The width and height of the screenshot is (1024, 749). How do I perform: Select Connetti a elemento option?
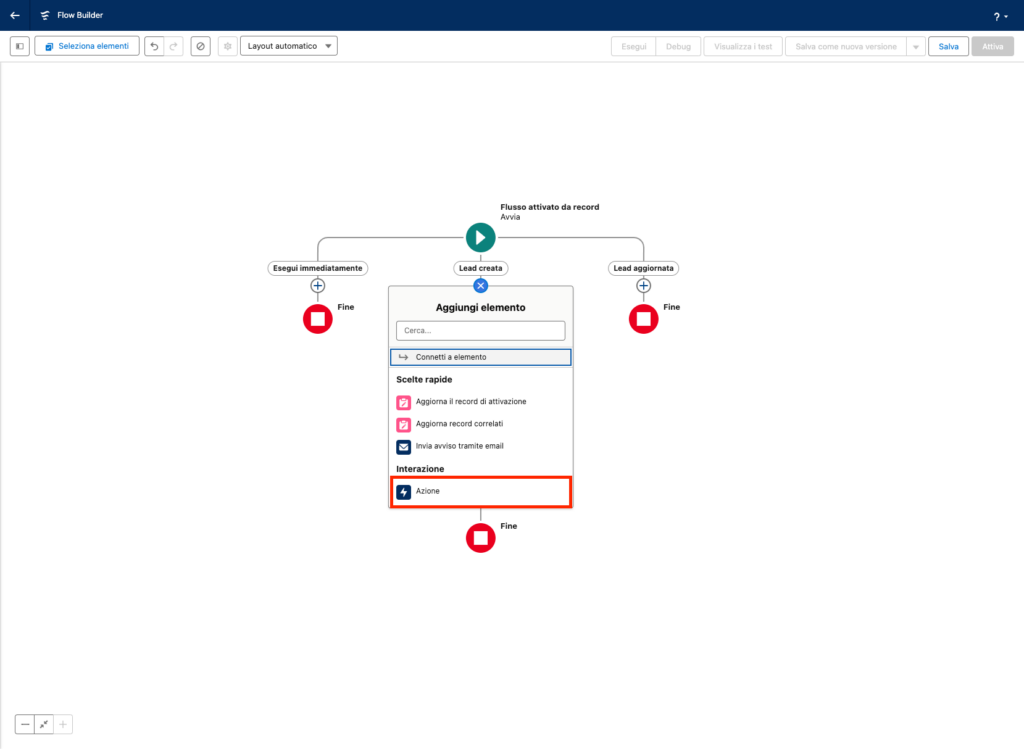click(x=480, y=357)
